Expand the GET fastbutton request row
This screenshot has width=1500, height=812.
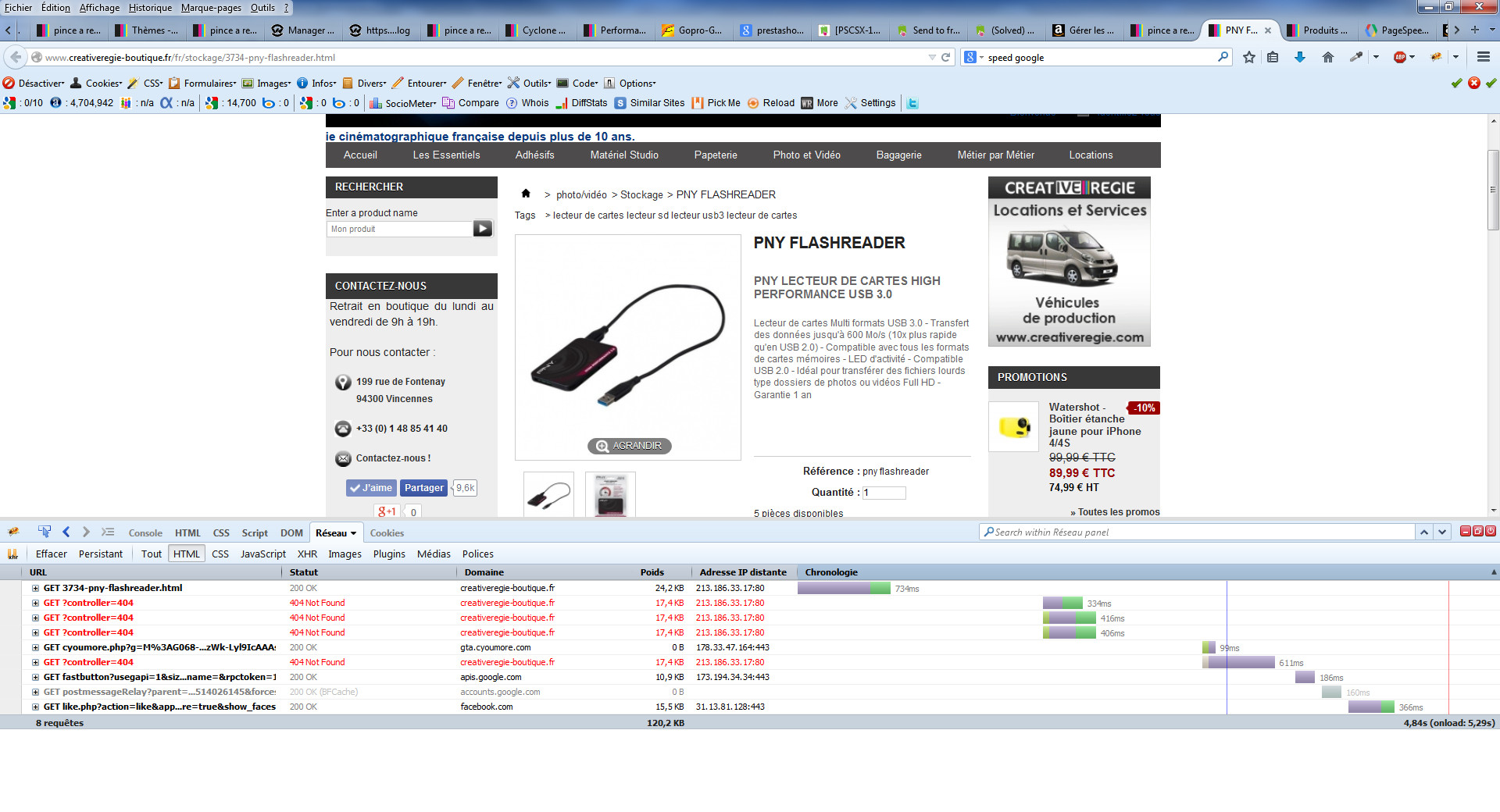pos(35,677)
